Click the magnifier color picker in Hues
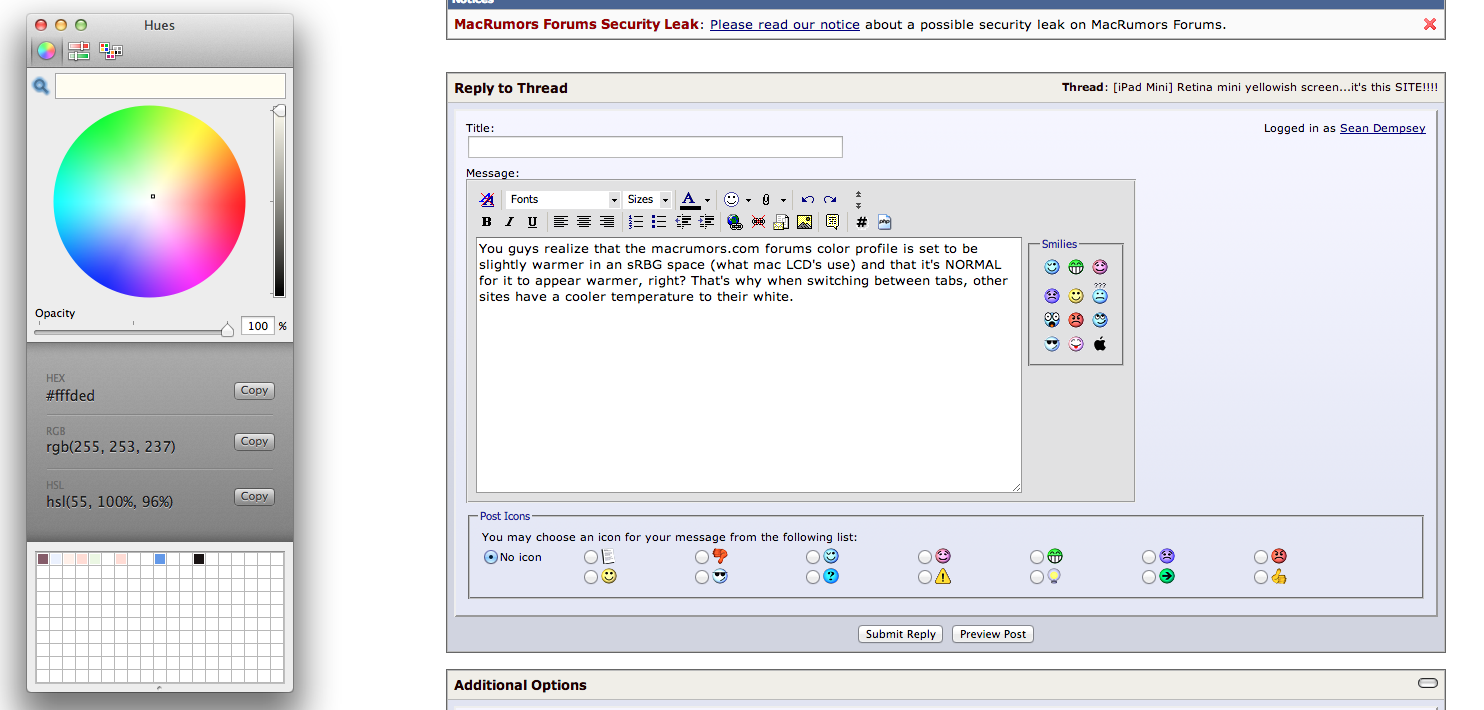Viewport: 1484px width, 710px height. (41, 87)
